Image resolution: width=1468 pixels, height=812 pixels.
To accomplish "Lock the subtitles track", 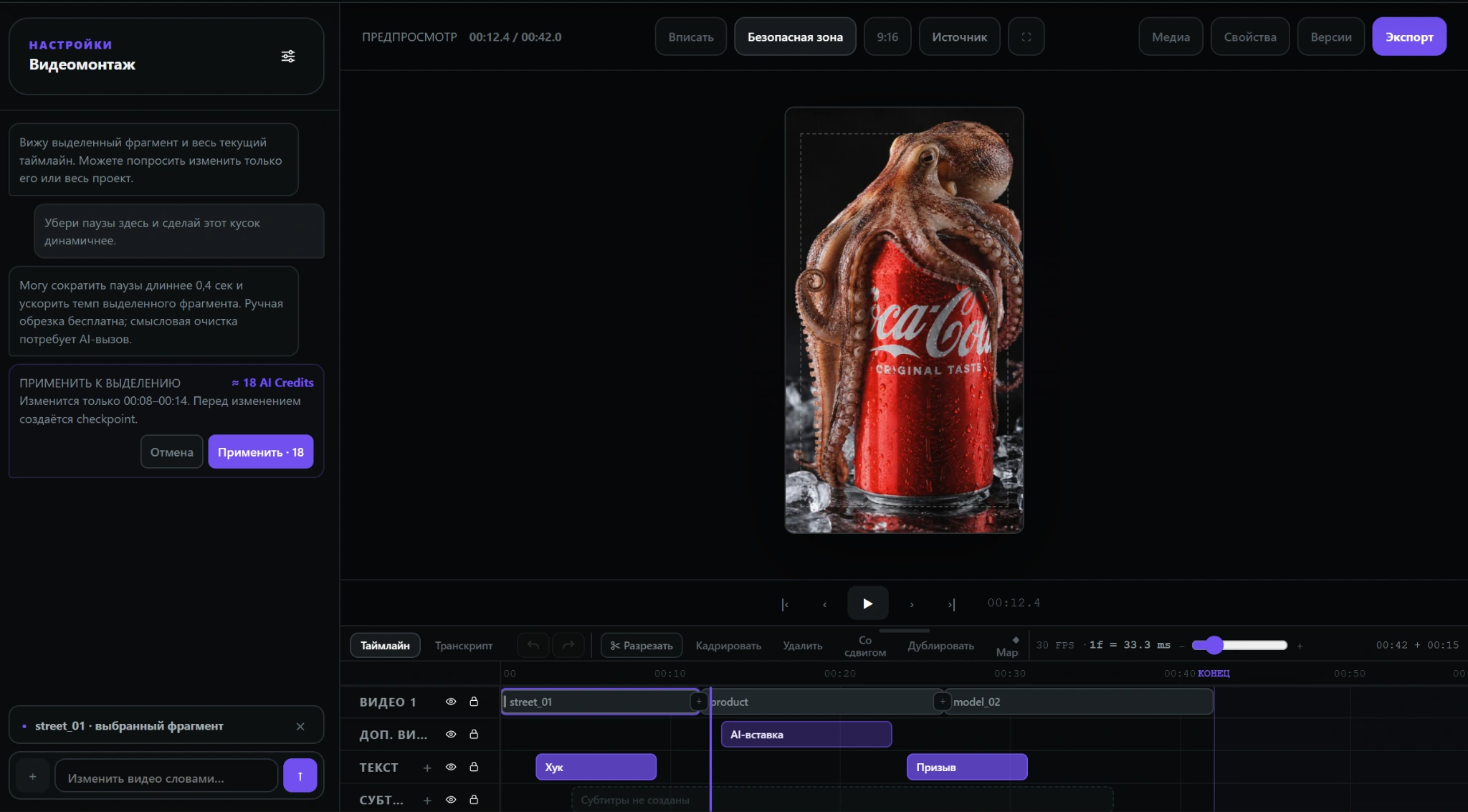I will coord(474,800).
